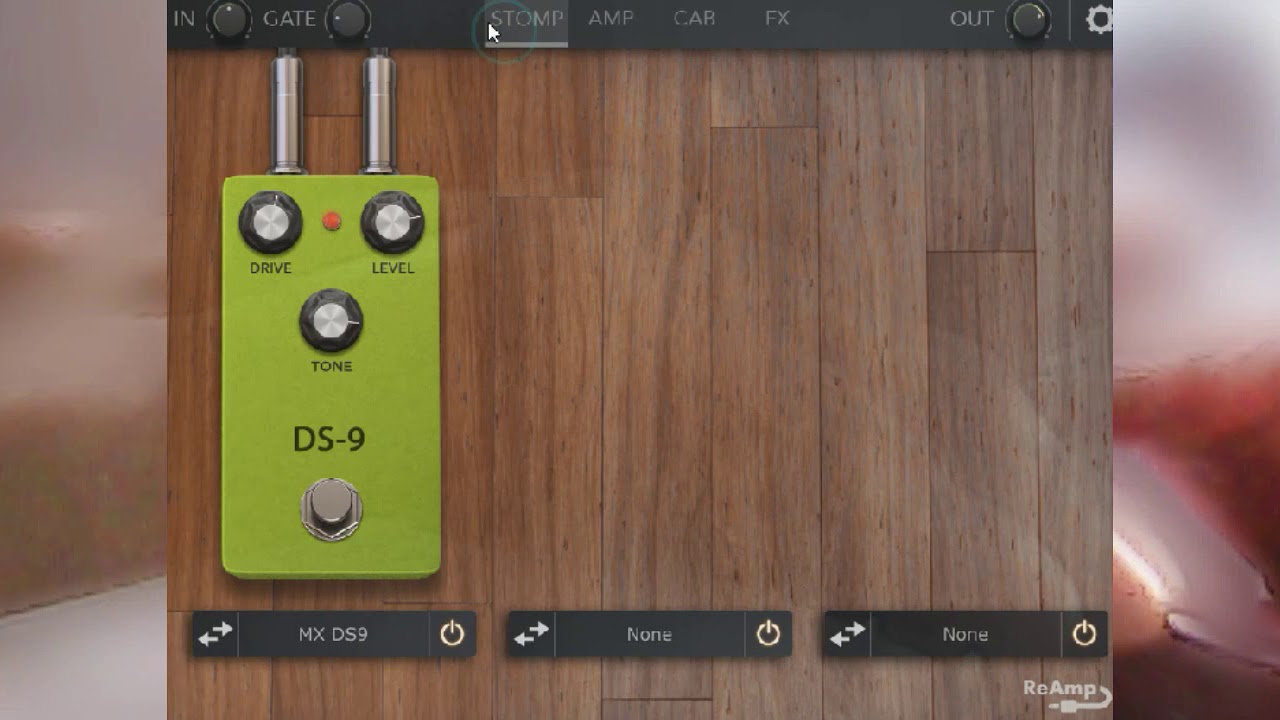Switch to the AMP tab
This screenshot has height=720, width=1280.
click(610, 19)
